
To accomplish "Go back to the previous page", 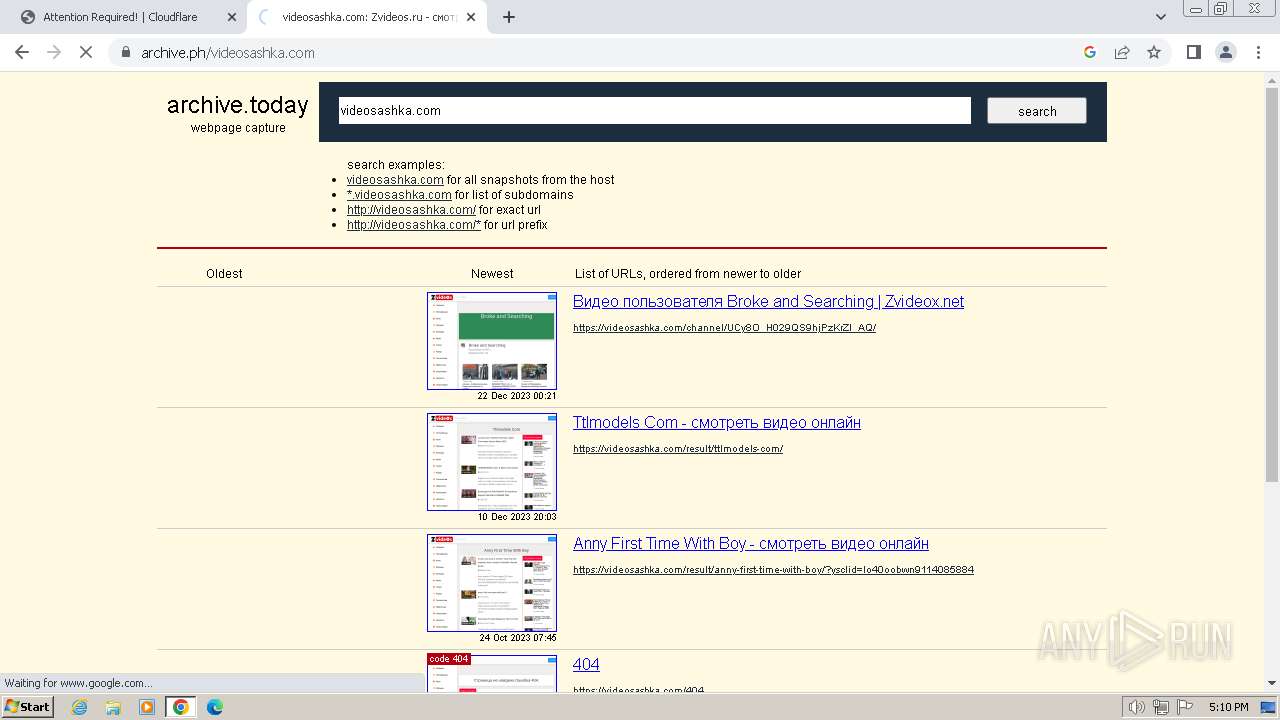I will [22, 52].
